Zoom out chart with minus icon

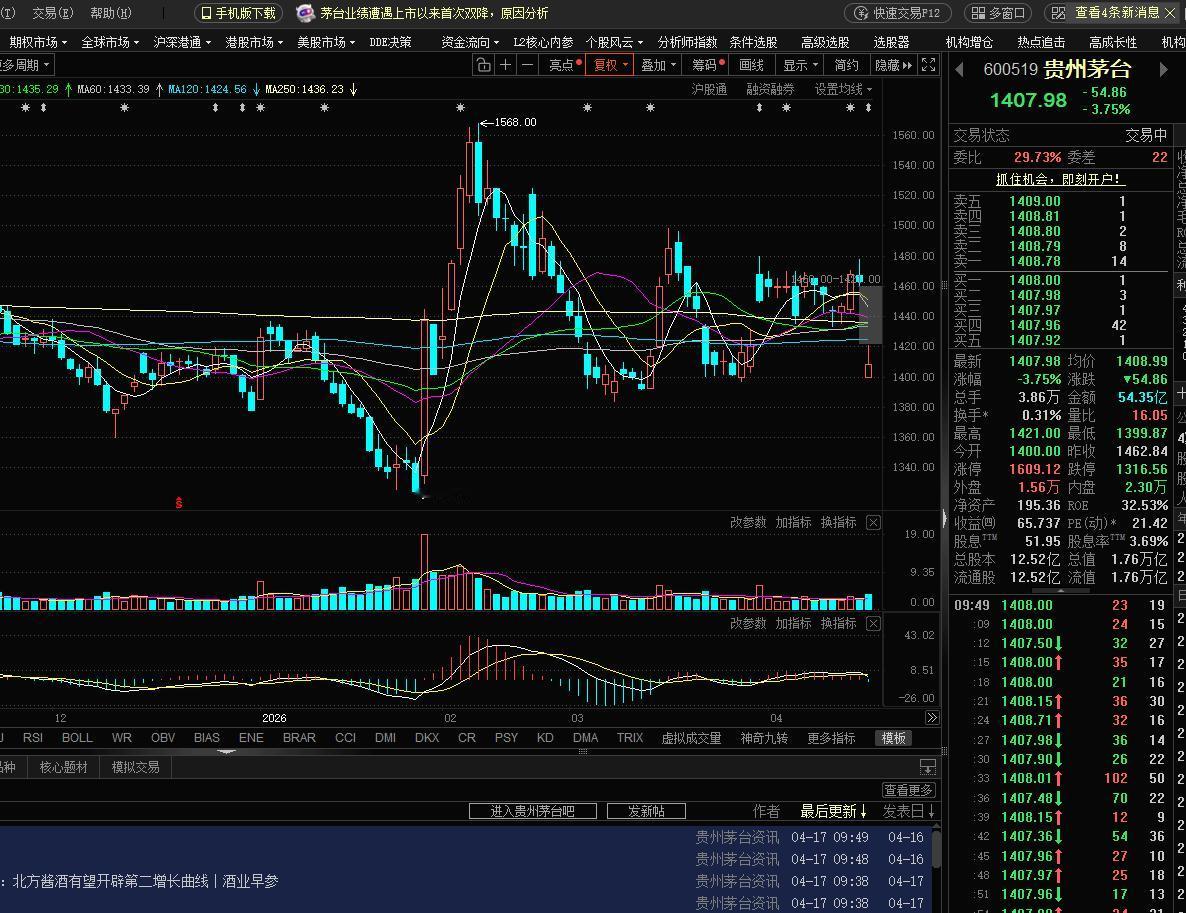(528, 65)
